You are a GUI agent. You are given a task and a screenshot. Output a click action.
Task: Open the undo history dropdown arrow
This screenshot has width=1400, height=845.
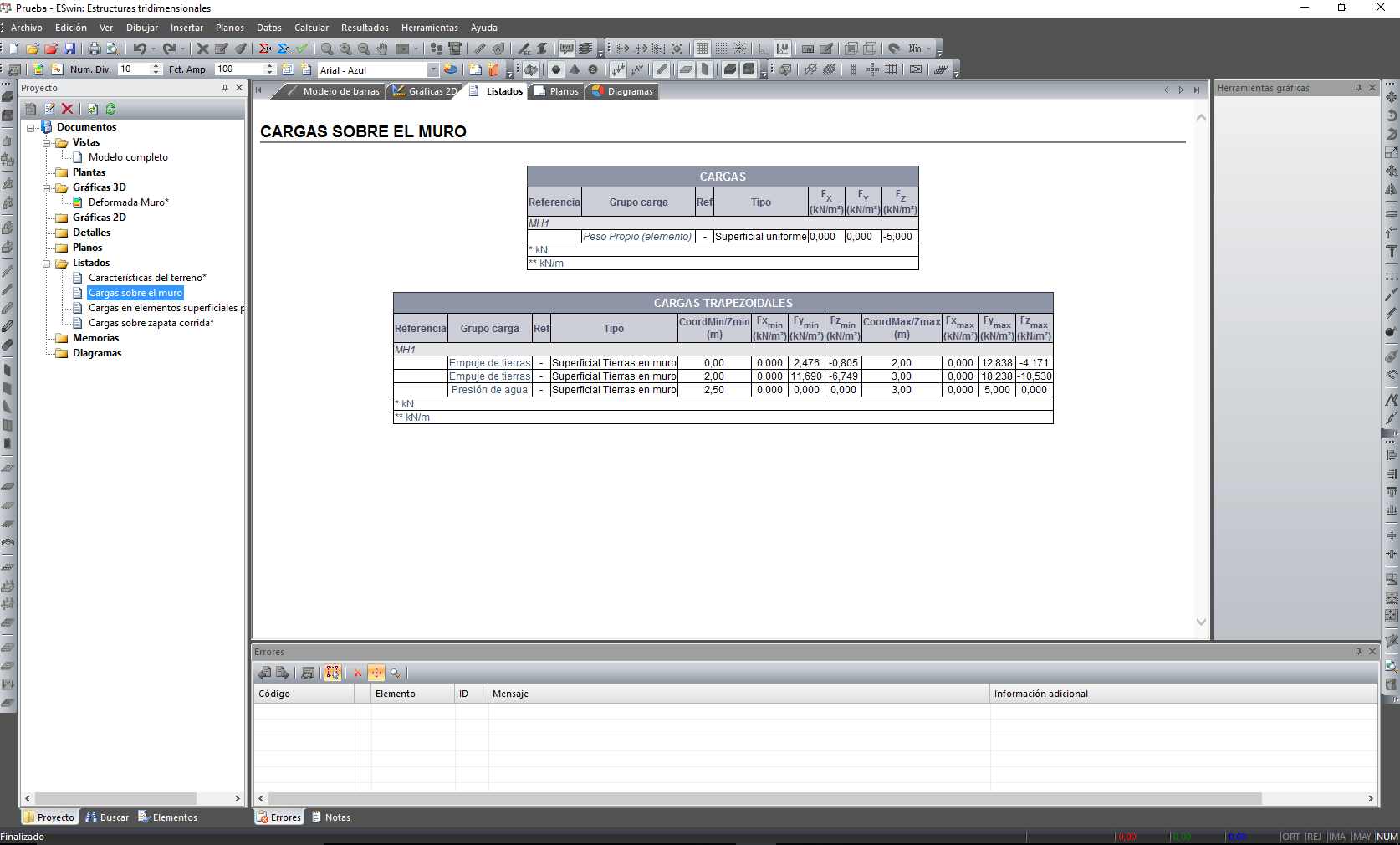coord(153,49)
